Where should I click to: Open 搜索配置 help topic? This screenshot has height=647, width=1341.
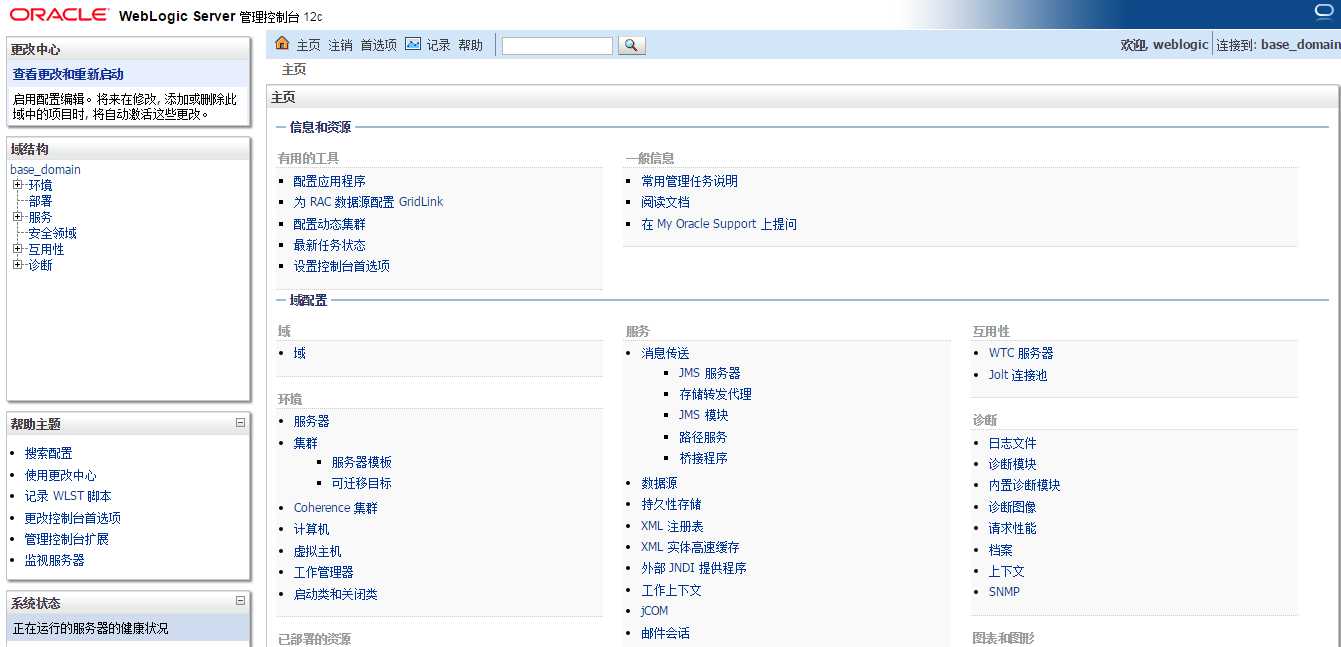click(x=49, y=453)
